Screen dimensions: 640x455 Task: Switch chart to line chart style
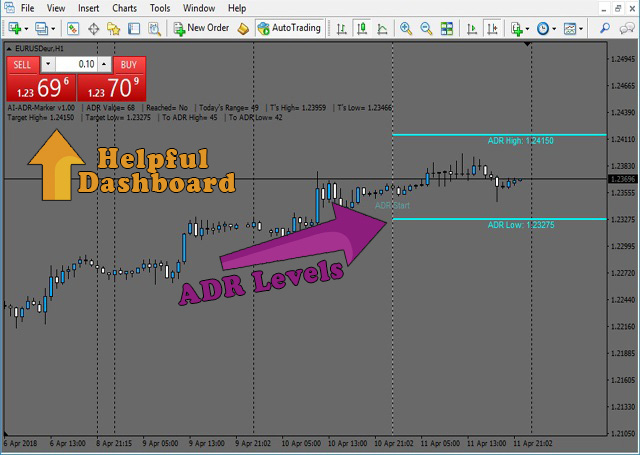point(383,28)
